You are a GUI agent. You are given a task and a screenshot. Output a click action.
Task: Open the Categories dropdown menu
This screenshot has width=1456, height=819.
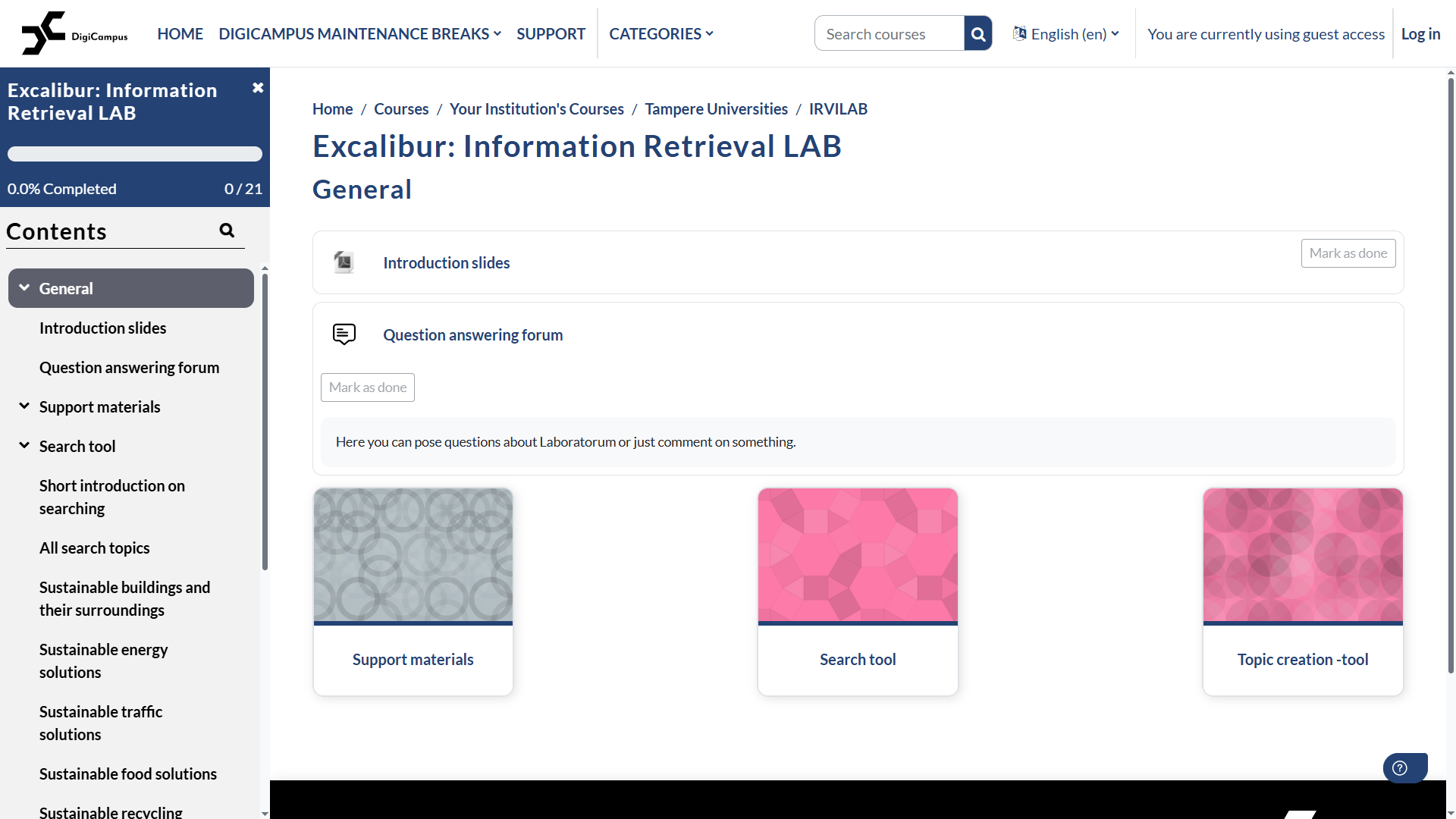[x=661, y=33]
